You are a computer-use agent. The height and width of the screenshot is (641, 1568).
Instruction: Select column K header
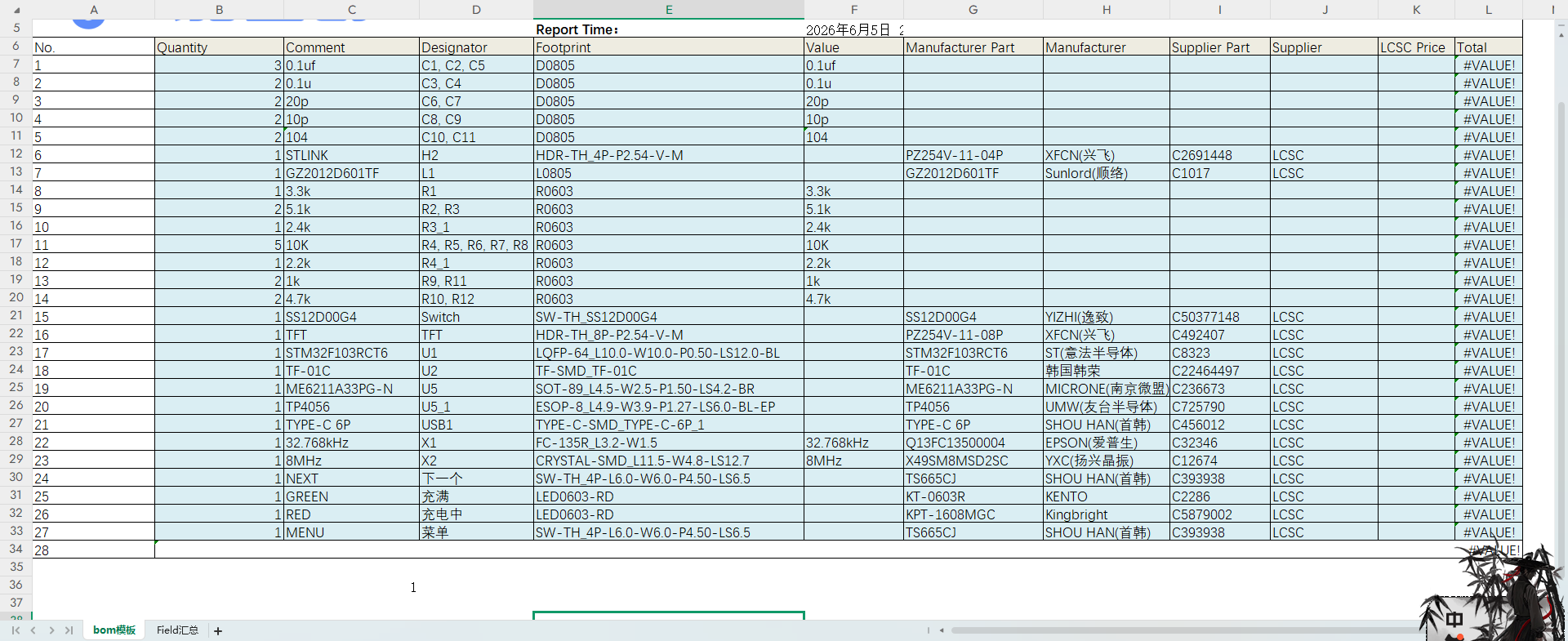(1417, 10)
